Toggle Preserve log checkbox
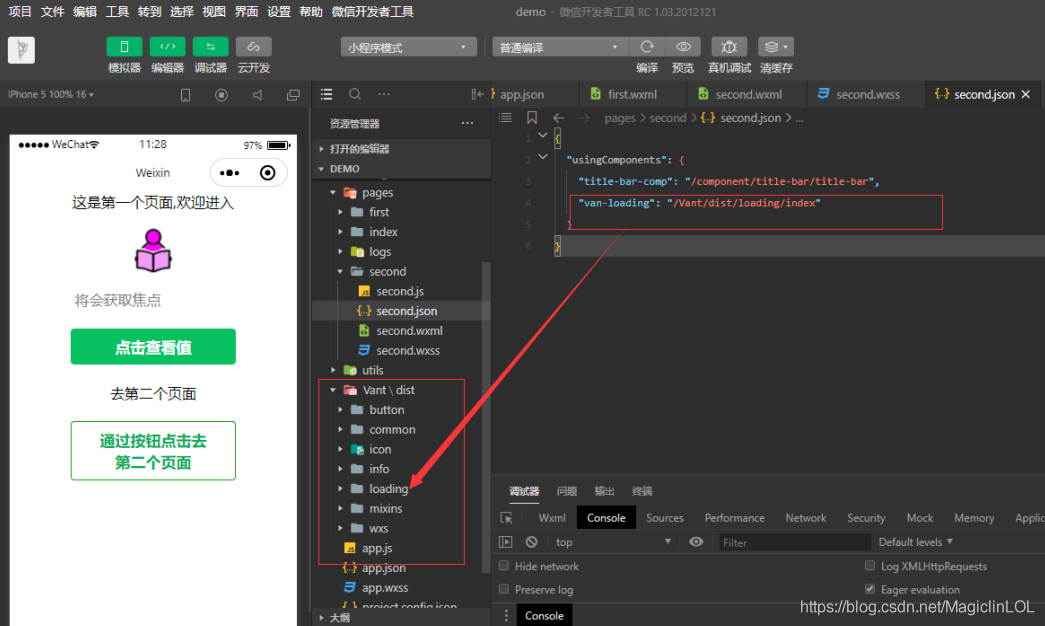Viewport: 1045px width, 626px height. (x=504, y=589)
